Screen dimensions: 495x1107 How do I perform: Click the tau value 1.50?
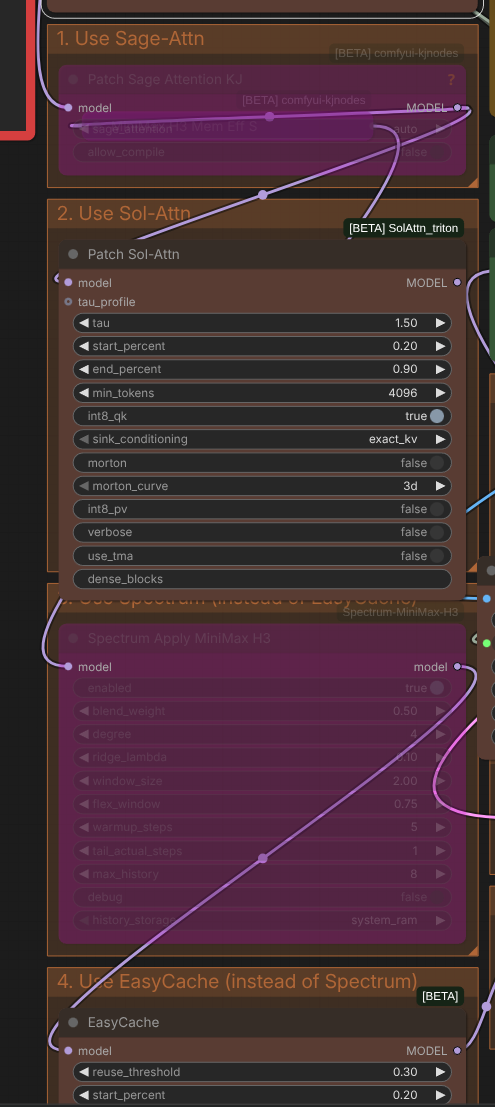coord(406,323)
